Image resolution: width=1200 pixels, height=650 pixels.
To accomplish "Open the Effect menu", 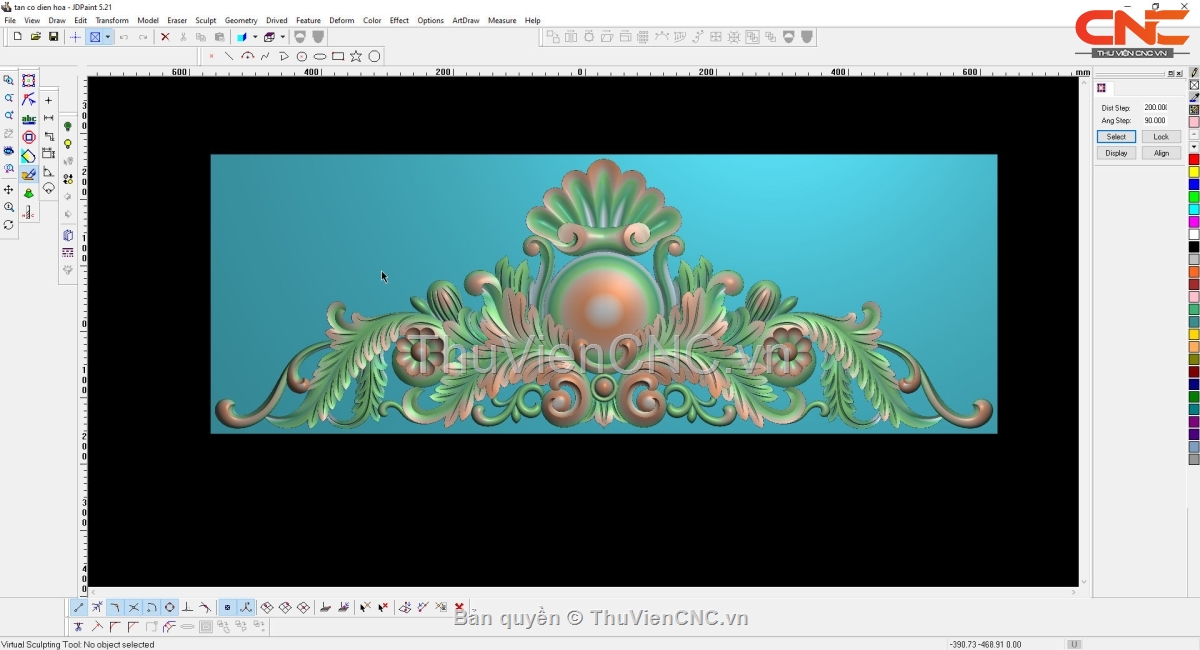I will coord(399,20).
